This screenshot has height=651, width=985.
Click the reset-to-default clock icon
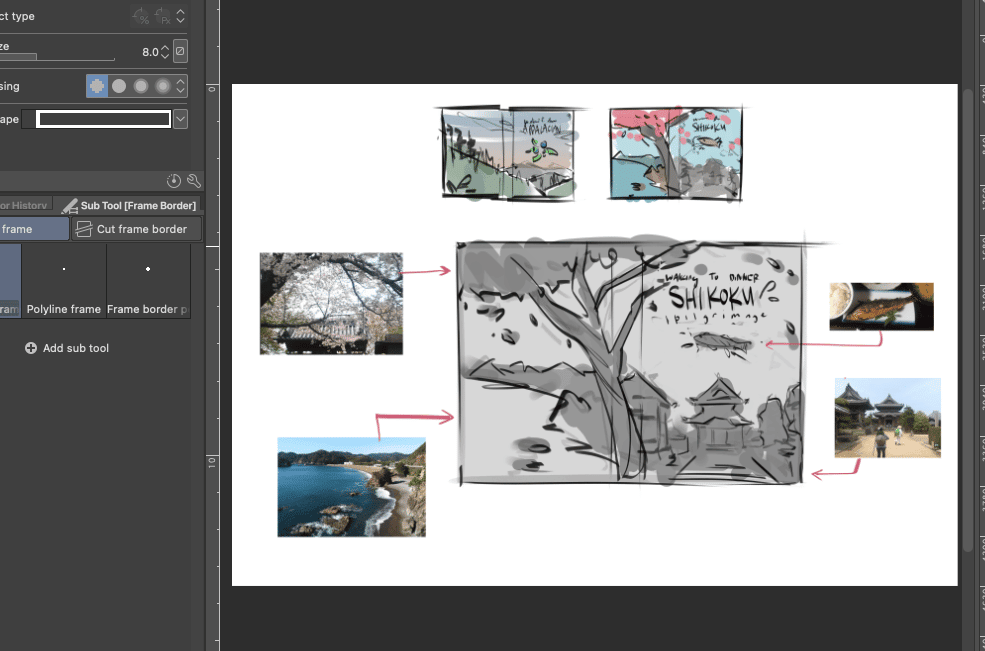[174, 181]
